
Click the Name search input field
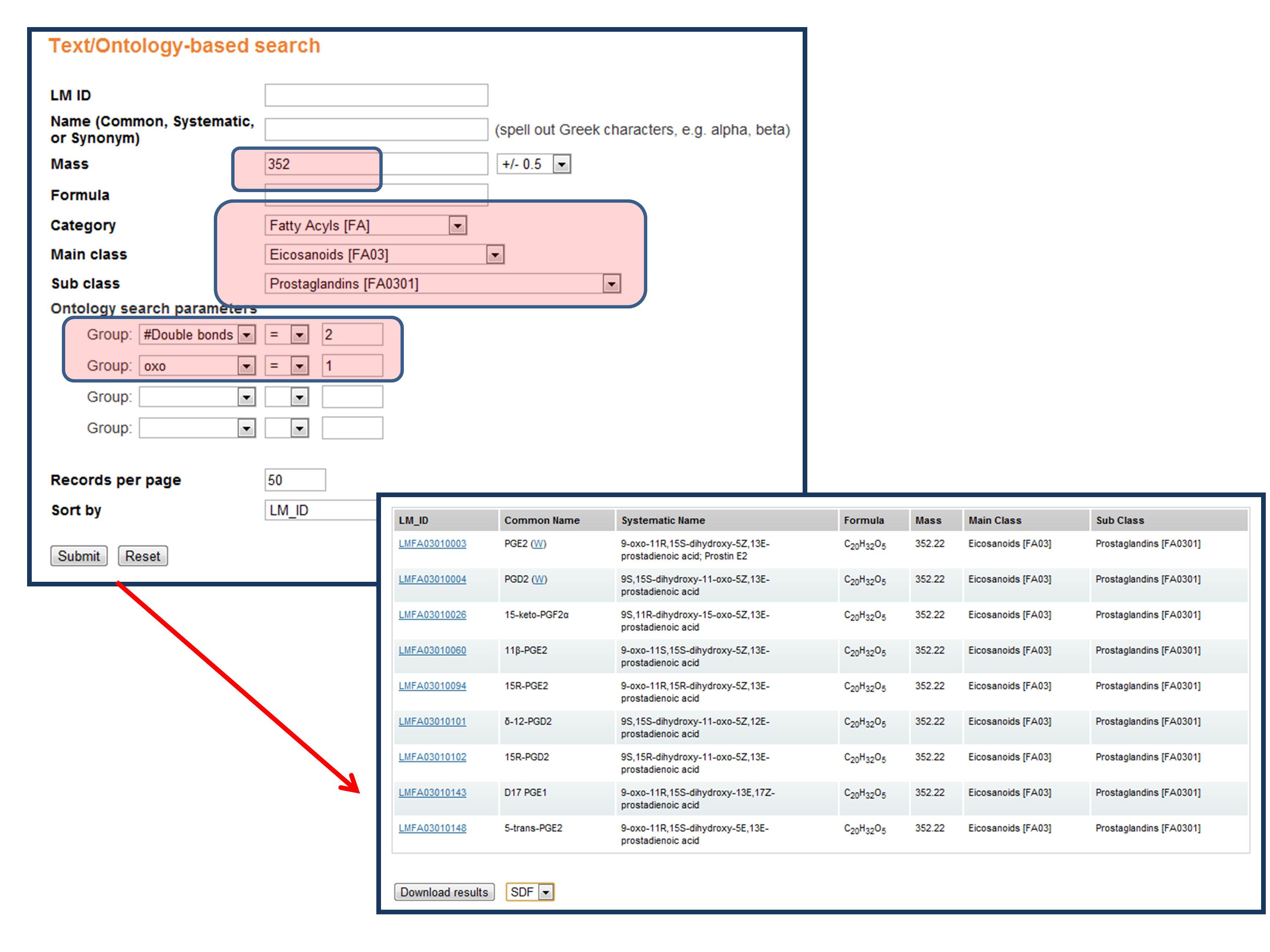376,130
